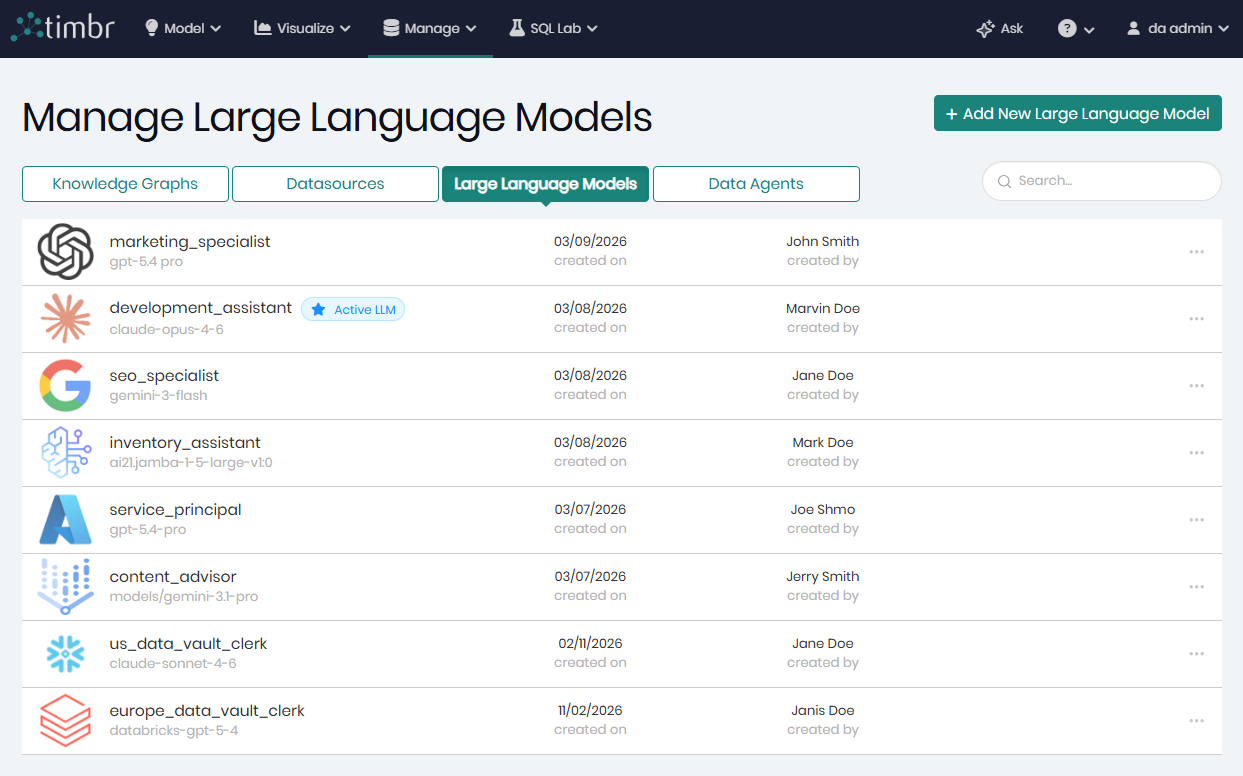The width and height of the screenshot is (1243, 776).
Task: Click the AI21 brain icon for inventory_assistant
Action: 64,452
